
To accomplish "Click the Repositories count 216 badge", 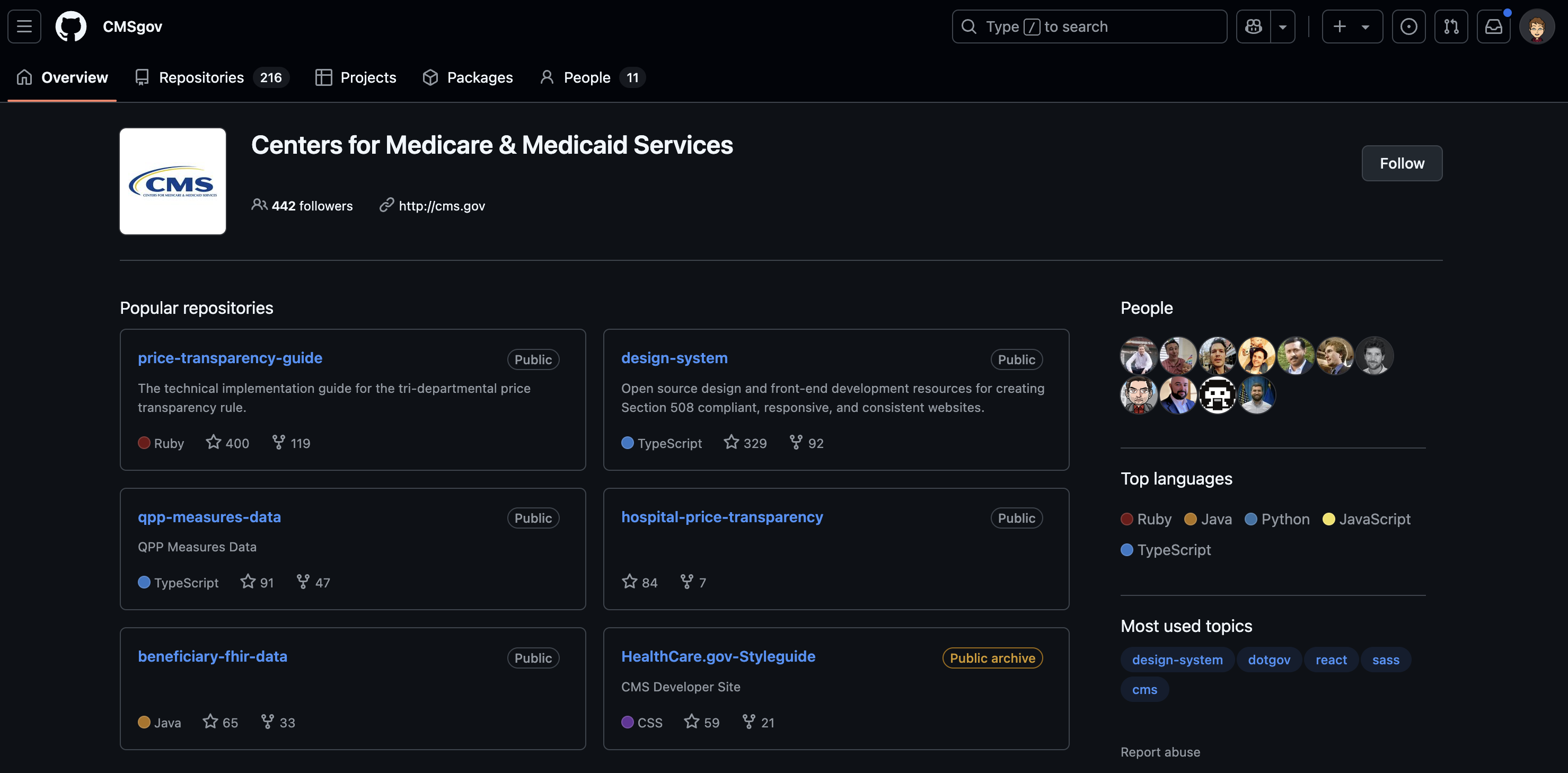I will point(271,77).
